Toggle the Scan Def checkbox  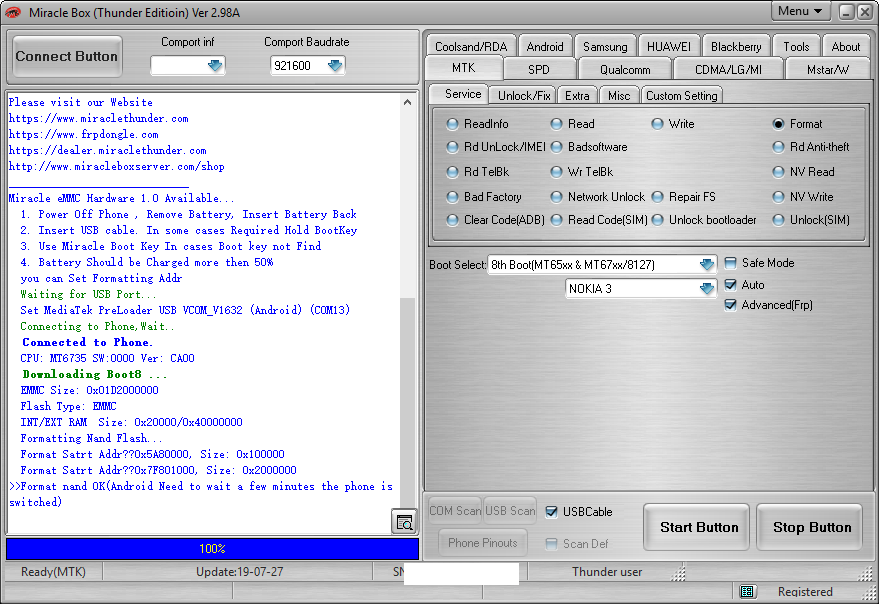click(552, 543)
